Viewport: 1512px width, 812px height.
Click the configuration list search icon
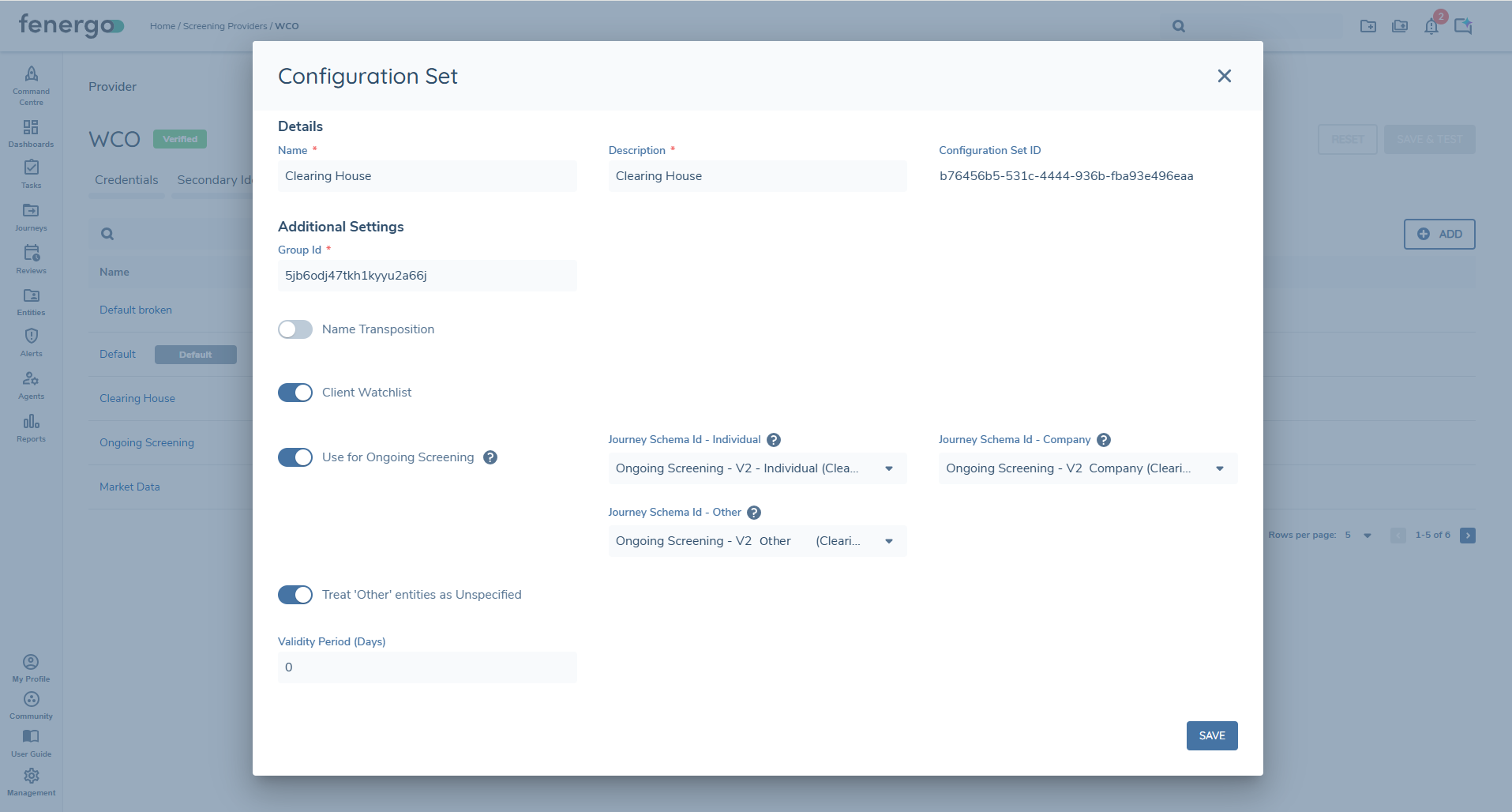pos(107,234)
